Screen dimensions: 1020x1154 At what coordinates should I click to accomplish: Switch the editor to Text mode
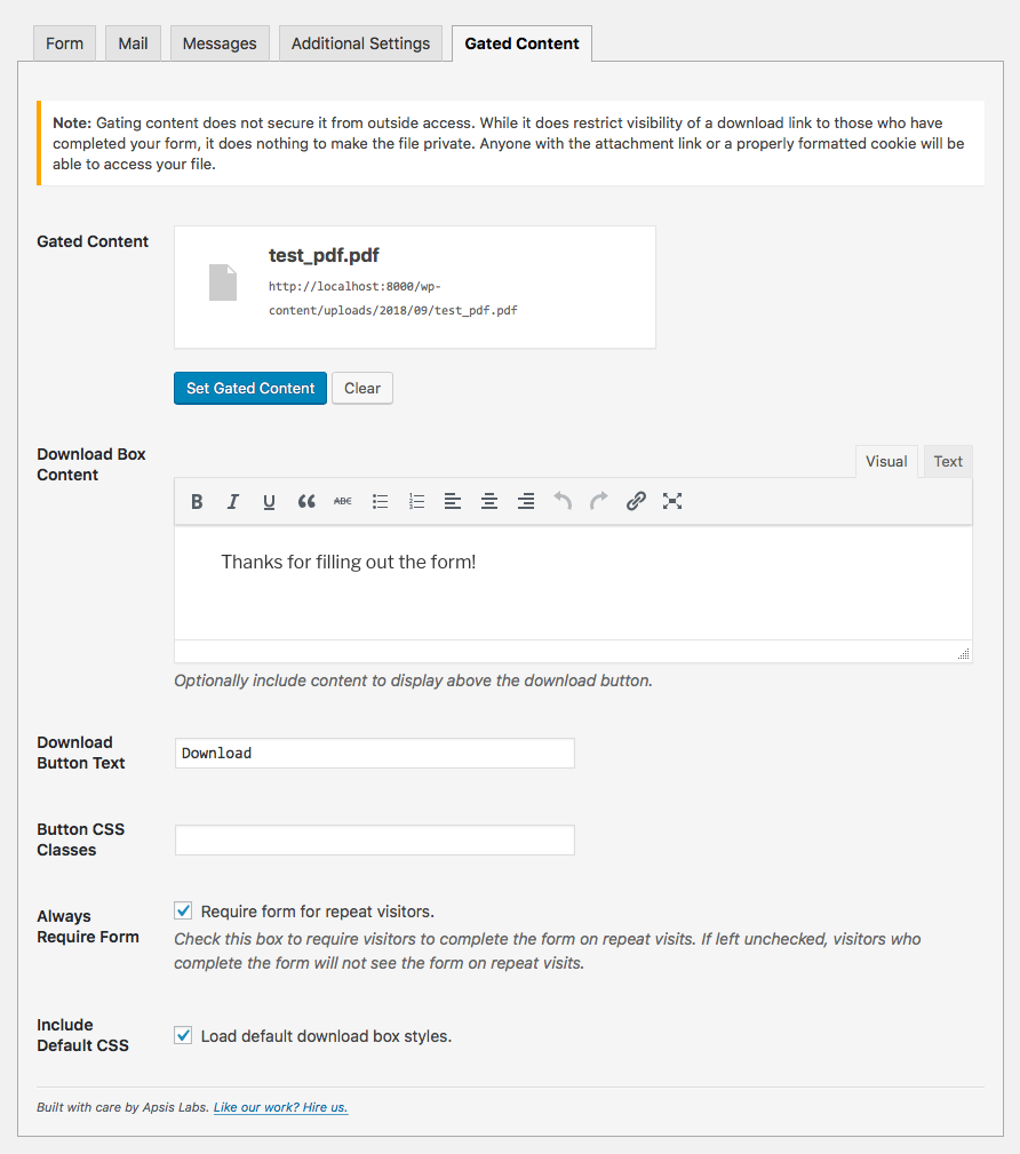946,461
